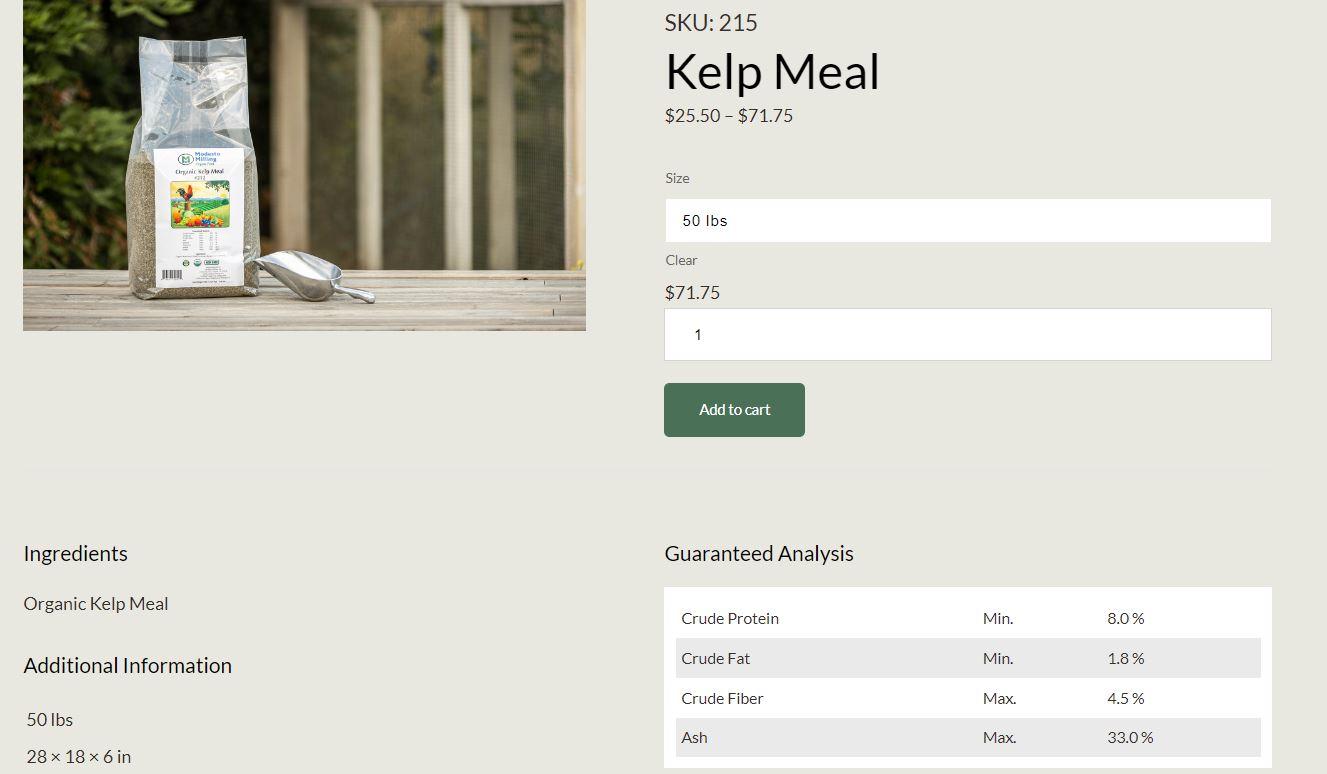Select the Crude Fat table row

pyautogui.click(x=967, y=658)
